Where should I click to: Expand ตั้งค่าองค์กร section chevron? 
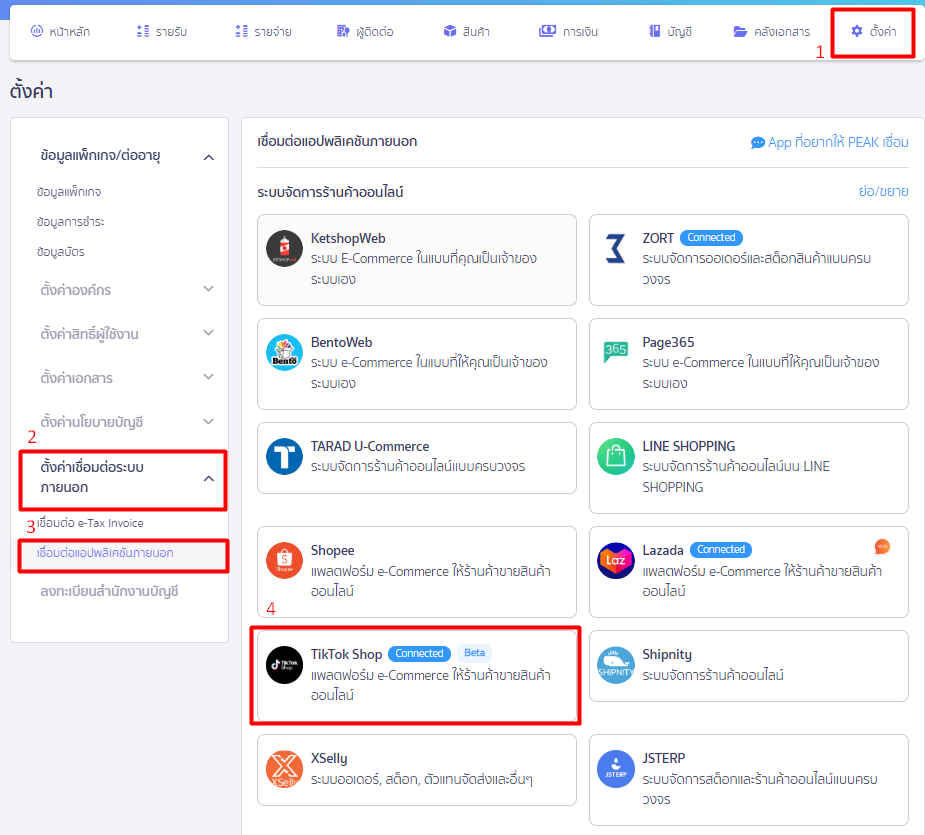pyautogui.click(x=208, y=289)
